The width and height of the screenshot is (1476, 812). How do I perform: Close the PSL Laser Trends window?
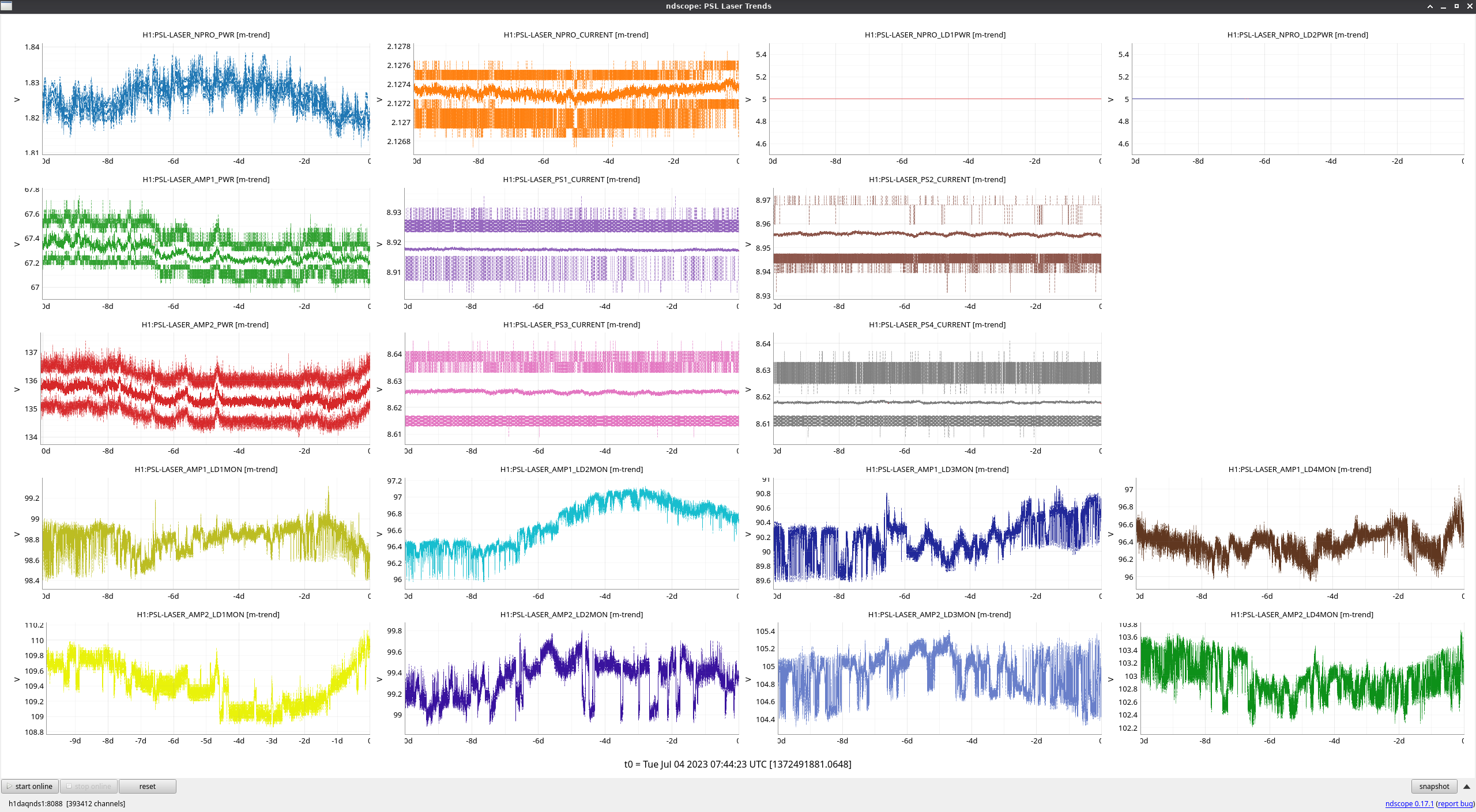(x=1469, y=6)
